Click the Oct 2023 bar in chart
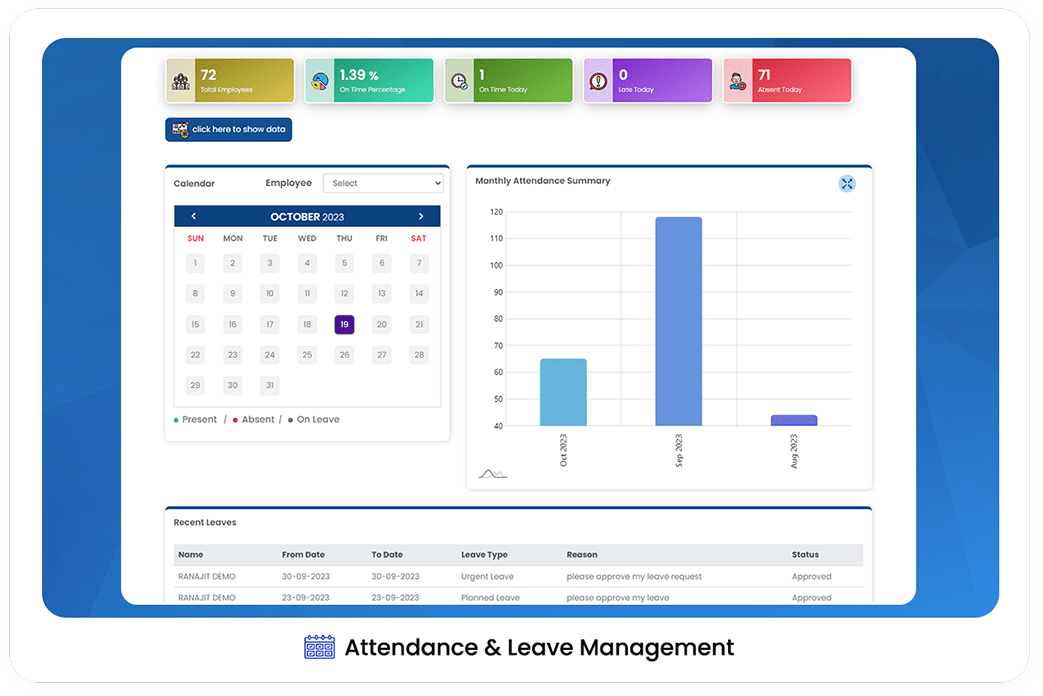This screenshot has height=696, width=1043. pyautogui.click(x=563, y=392)
